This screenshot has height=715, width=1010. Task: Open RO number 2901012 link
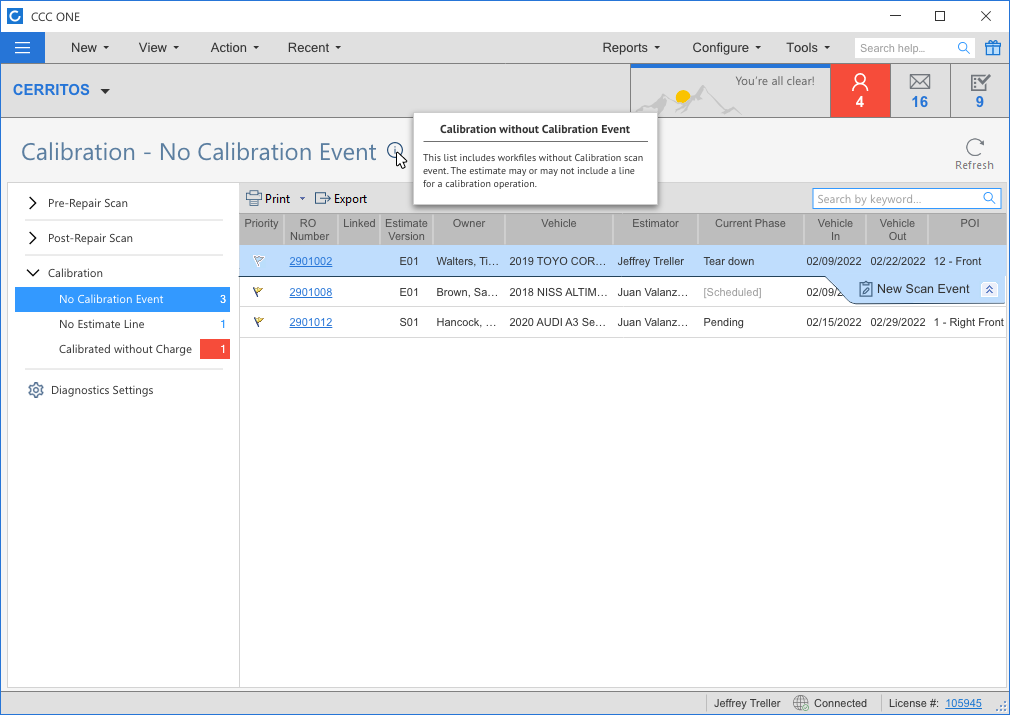coord(310,322)
